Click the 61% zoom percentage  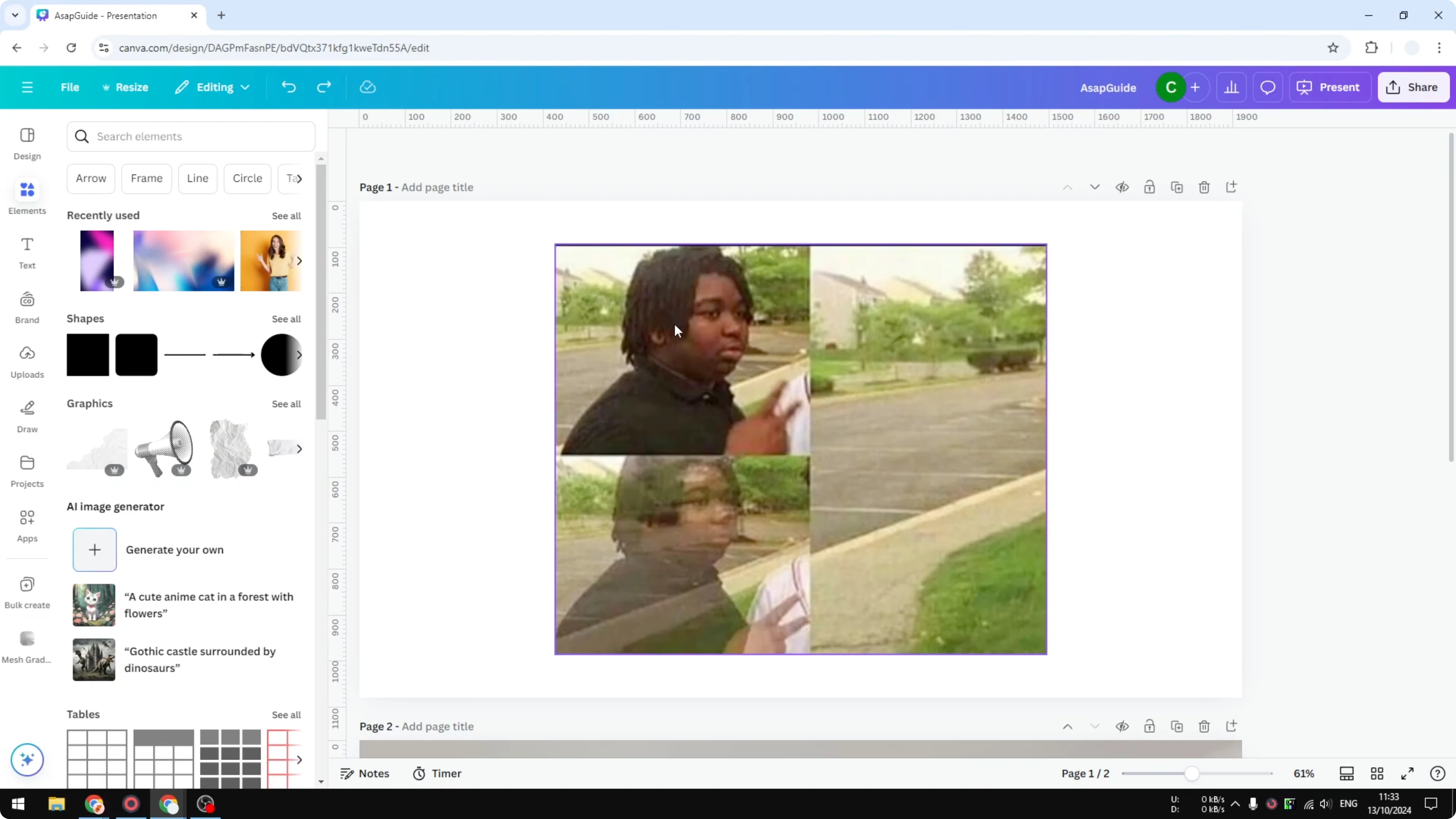[x=1304, y=773]
